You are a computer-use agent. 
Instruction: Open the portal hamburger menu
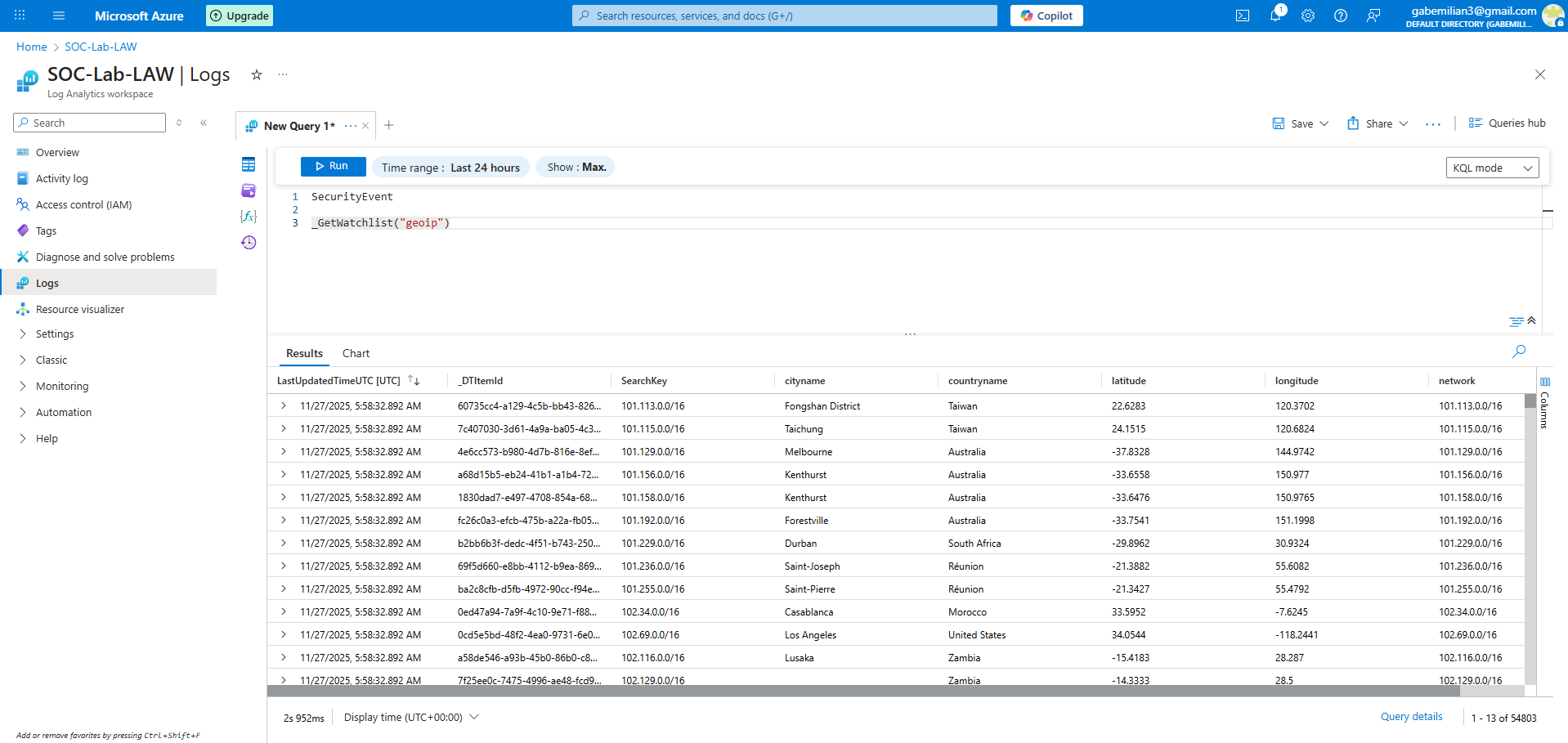pos(59,16)
